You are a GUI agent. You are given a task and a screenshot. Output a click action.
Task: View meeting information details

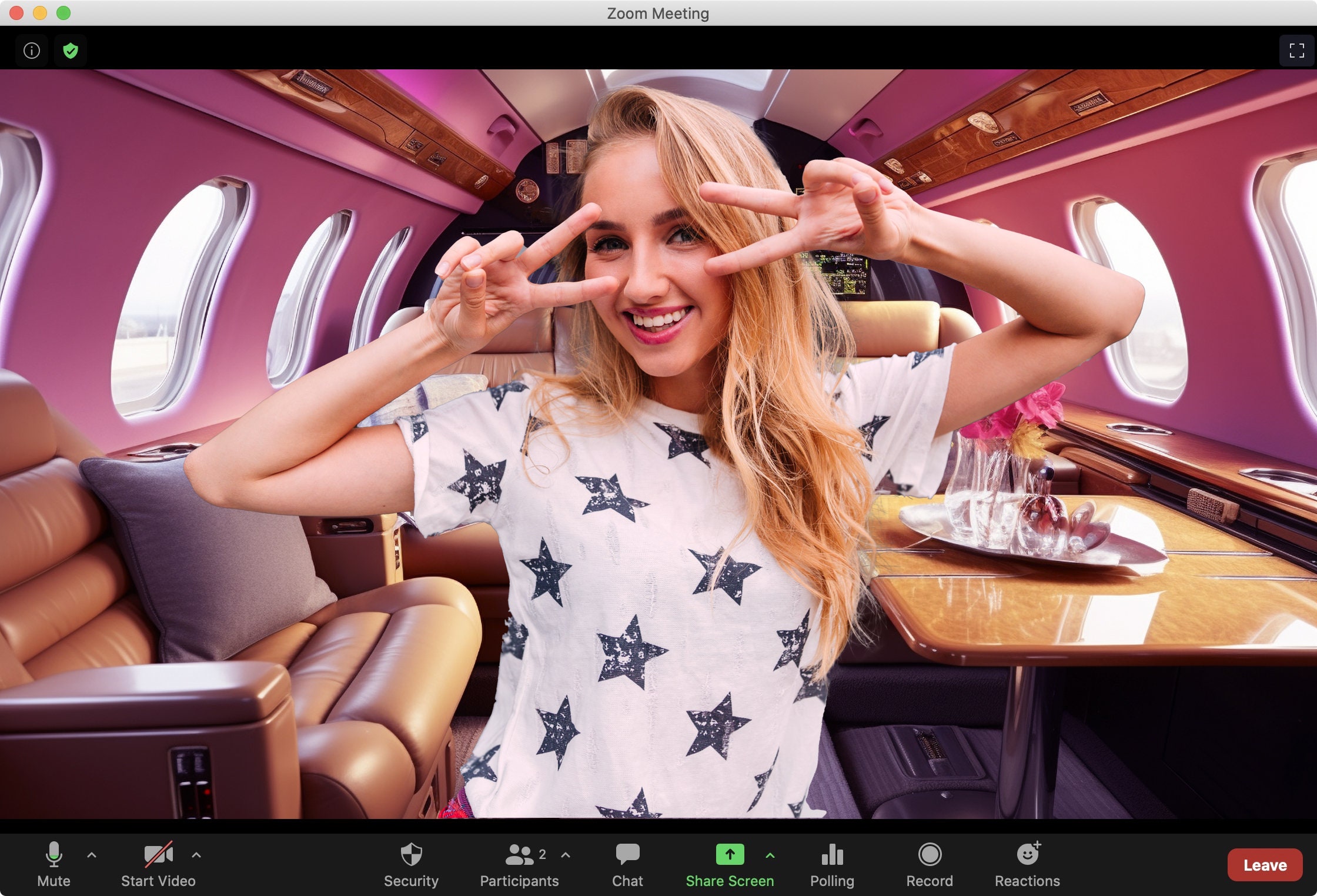[32, 50]
